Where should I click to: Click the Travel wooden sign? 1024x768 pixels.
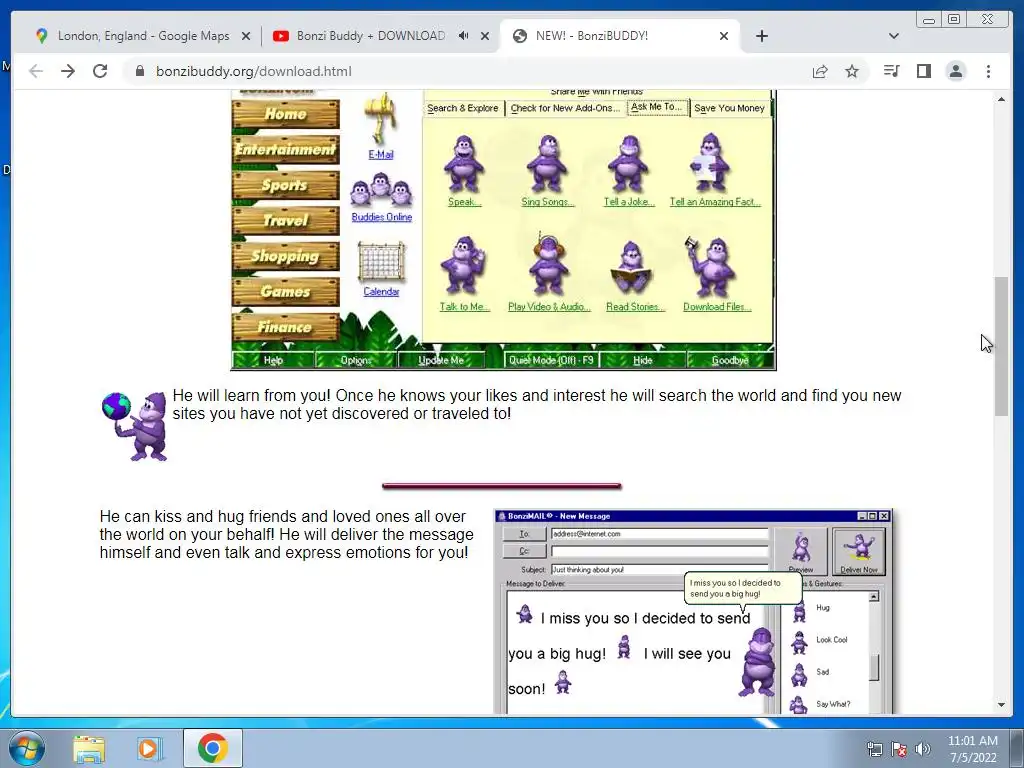pos(285,221)
